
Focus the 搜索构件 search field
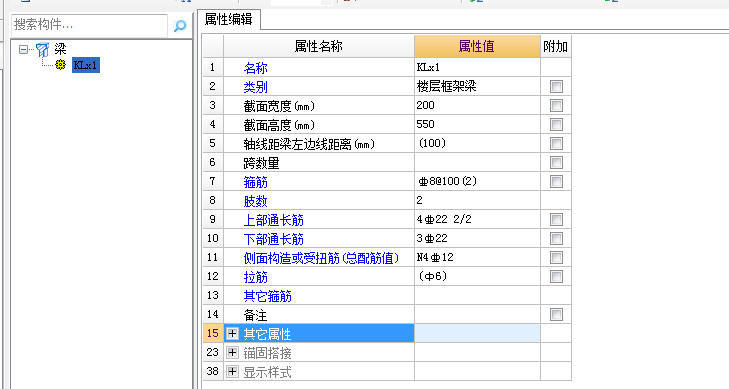[89, 25]
